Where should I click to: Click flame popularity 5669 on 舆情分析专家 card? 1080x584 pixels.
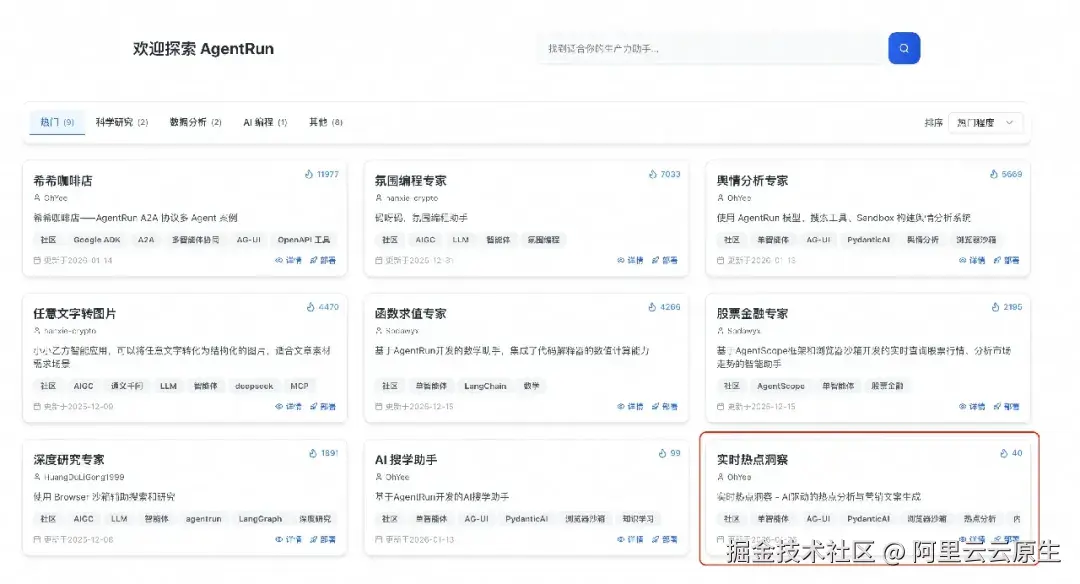coord(1006,174)
